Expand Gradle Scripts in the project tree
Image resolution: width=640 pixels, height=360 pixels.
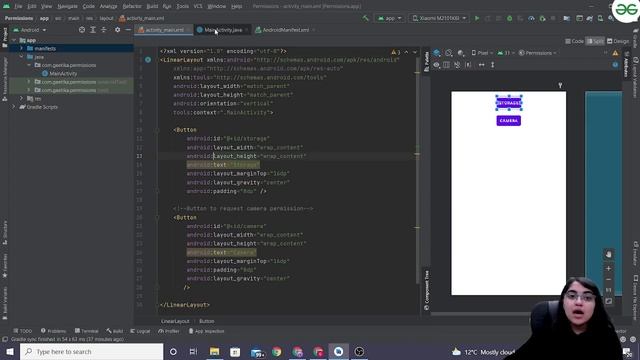point(13,107)
